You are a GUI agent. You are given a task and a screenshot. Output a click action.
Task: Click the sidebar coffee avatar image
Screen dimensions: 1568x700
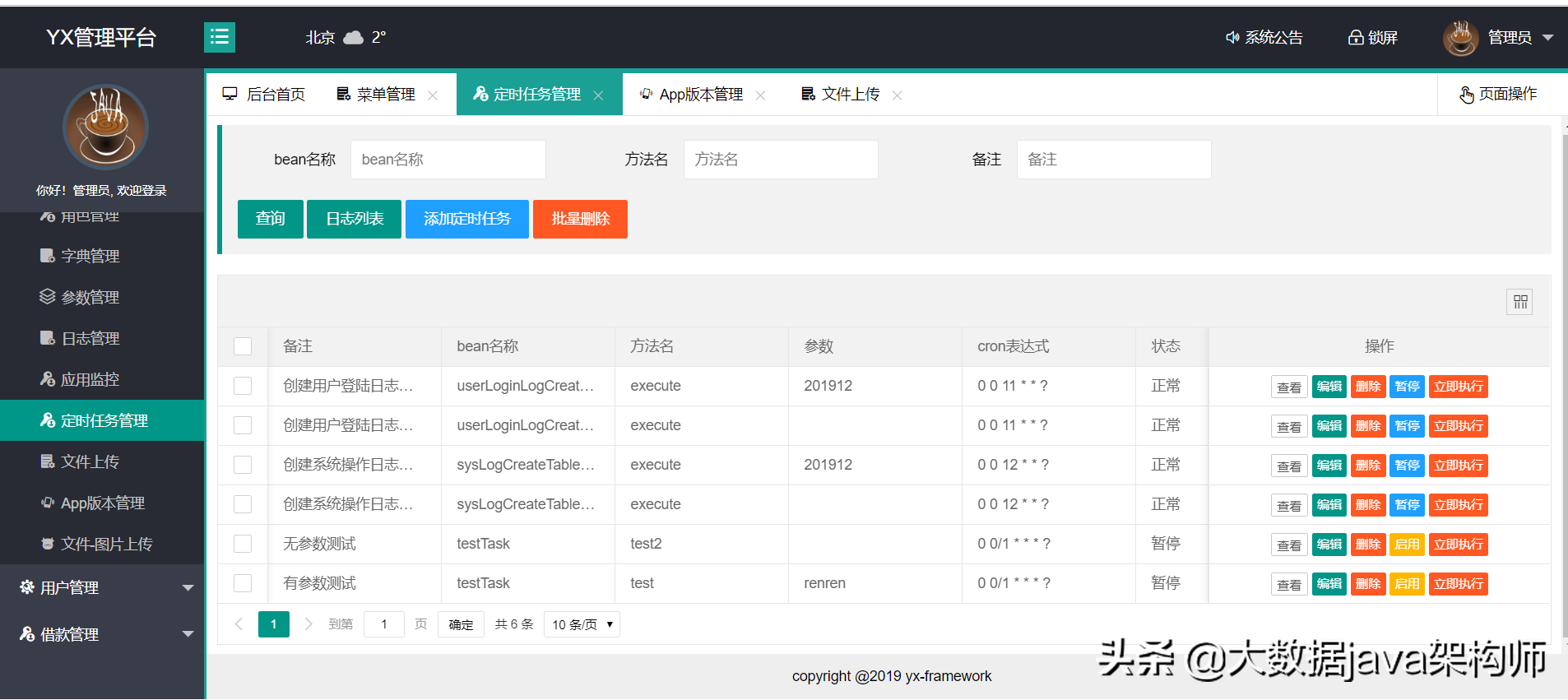point(105,127)
